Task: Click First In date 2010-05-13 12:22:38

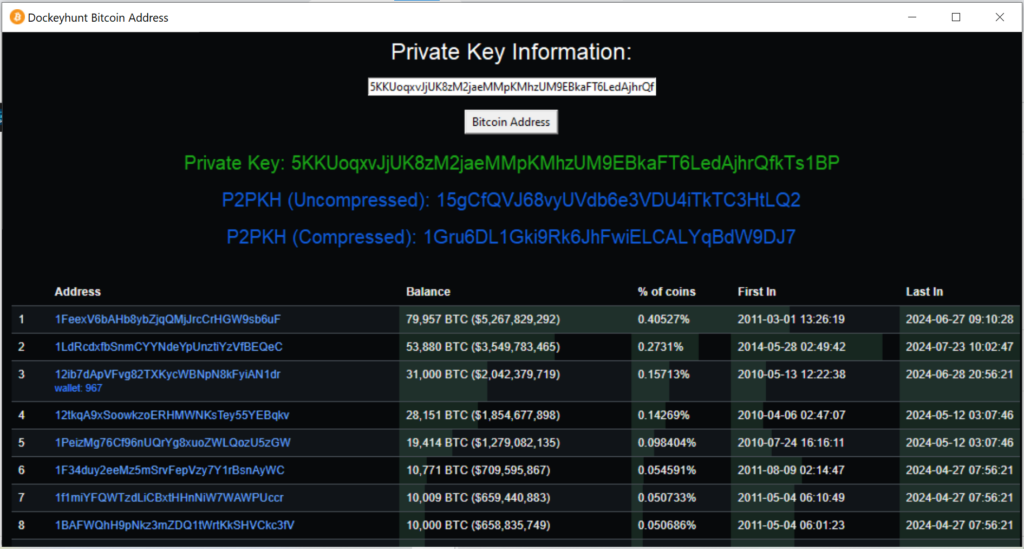Action: tap(792, 374)
